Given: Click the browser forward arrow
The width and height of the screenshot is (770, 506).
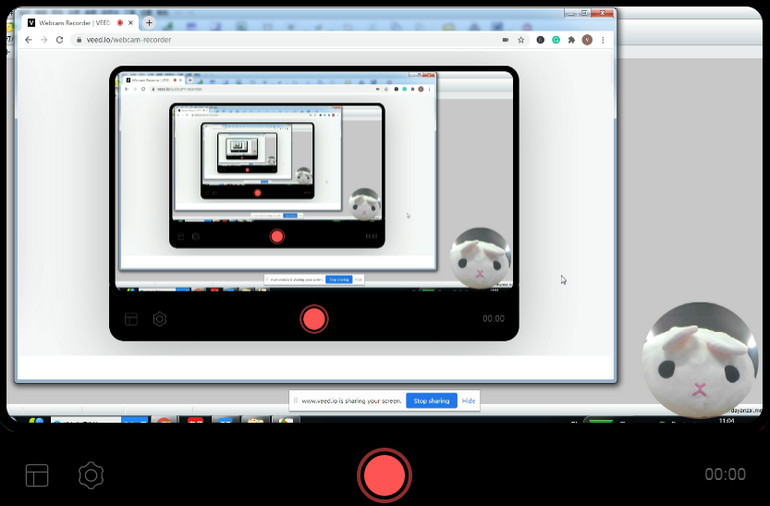Looking at the screenshot, I should coord(44,40).
